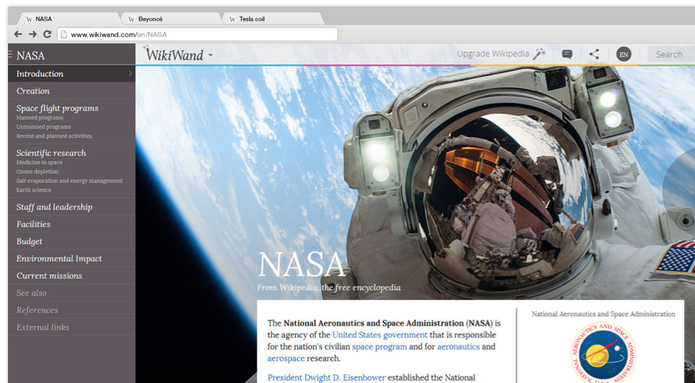The height and width of the screenshot is (383, 695).
Task: Open Salt evaporation and energy management
Action: click(x=69, y=181)
